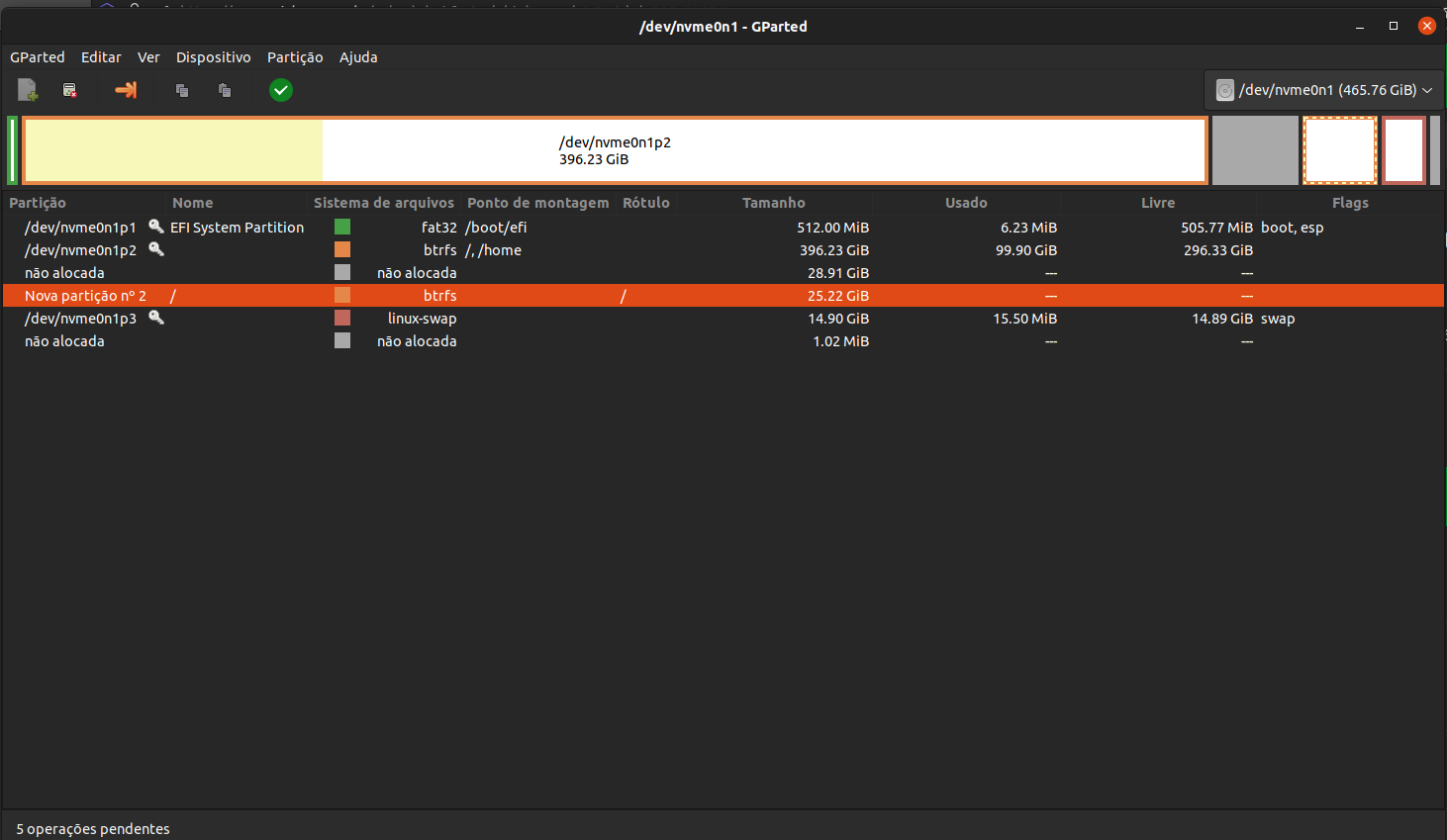Click EFI System Partition name cell
The image size is (1447, 840).
(237, 227)
